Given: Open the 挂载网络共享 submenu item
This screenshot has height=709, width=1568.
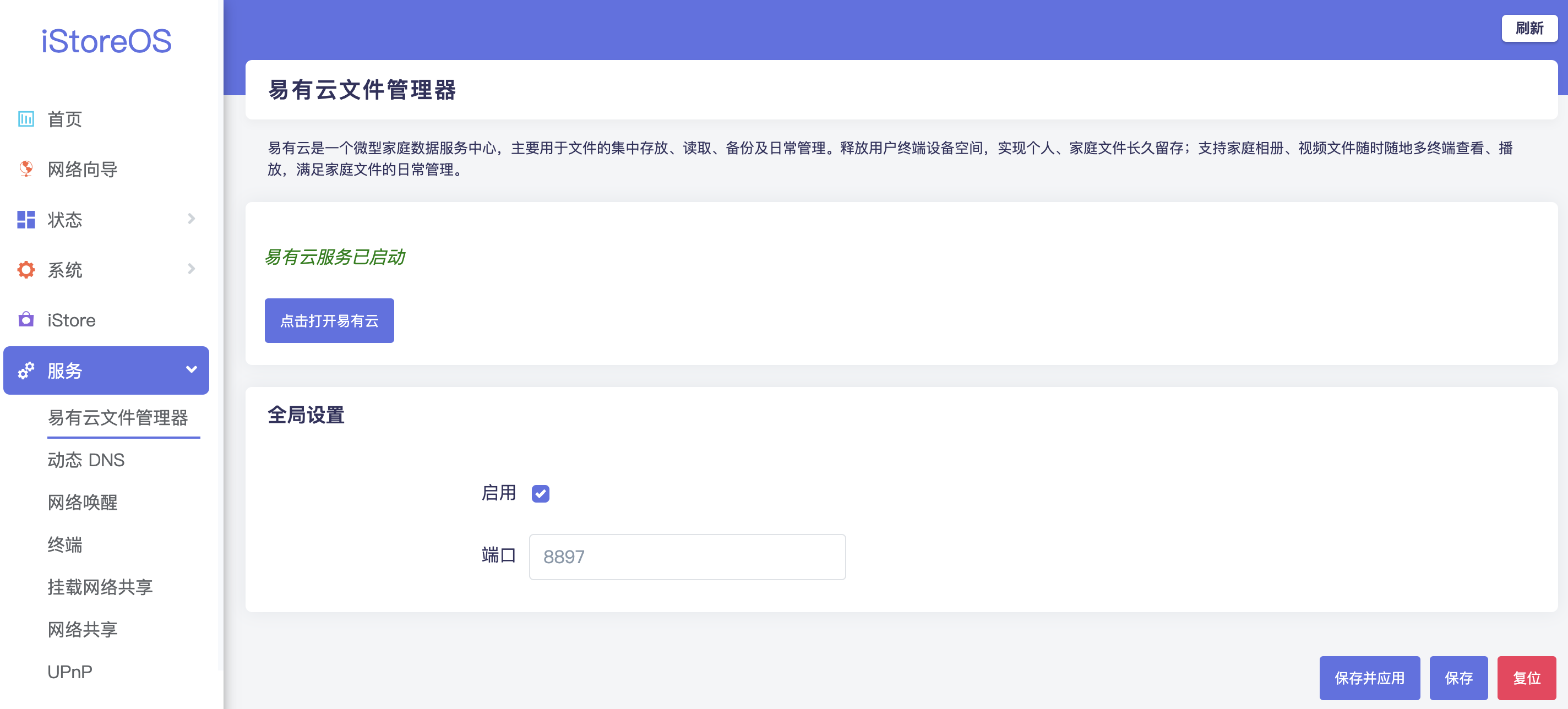Looking at the screenshot, I should (x=100, y=587).
